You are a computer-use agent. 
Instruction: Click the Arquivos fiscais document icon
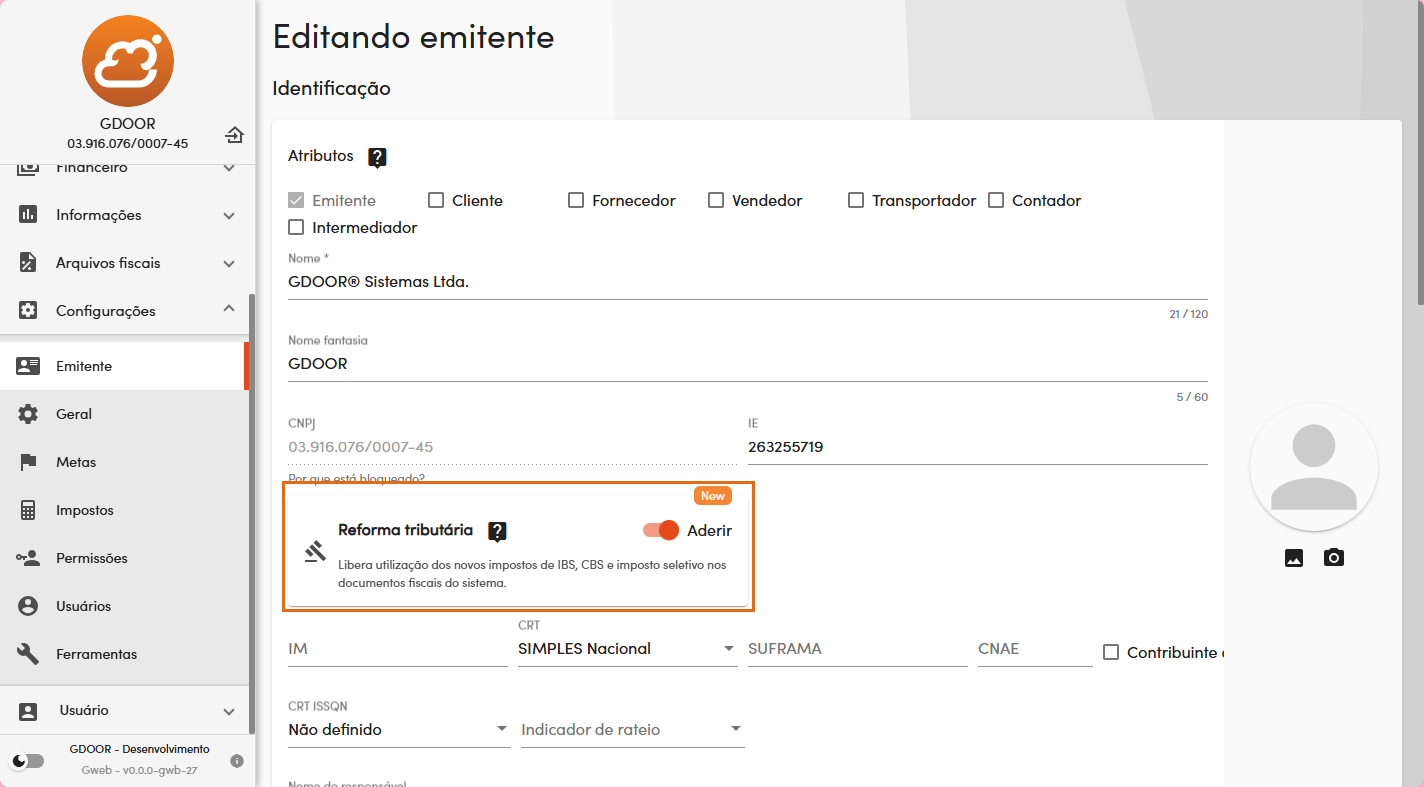tap(28, 263)
